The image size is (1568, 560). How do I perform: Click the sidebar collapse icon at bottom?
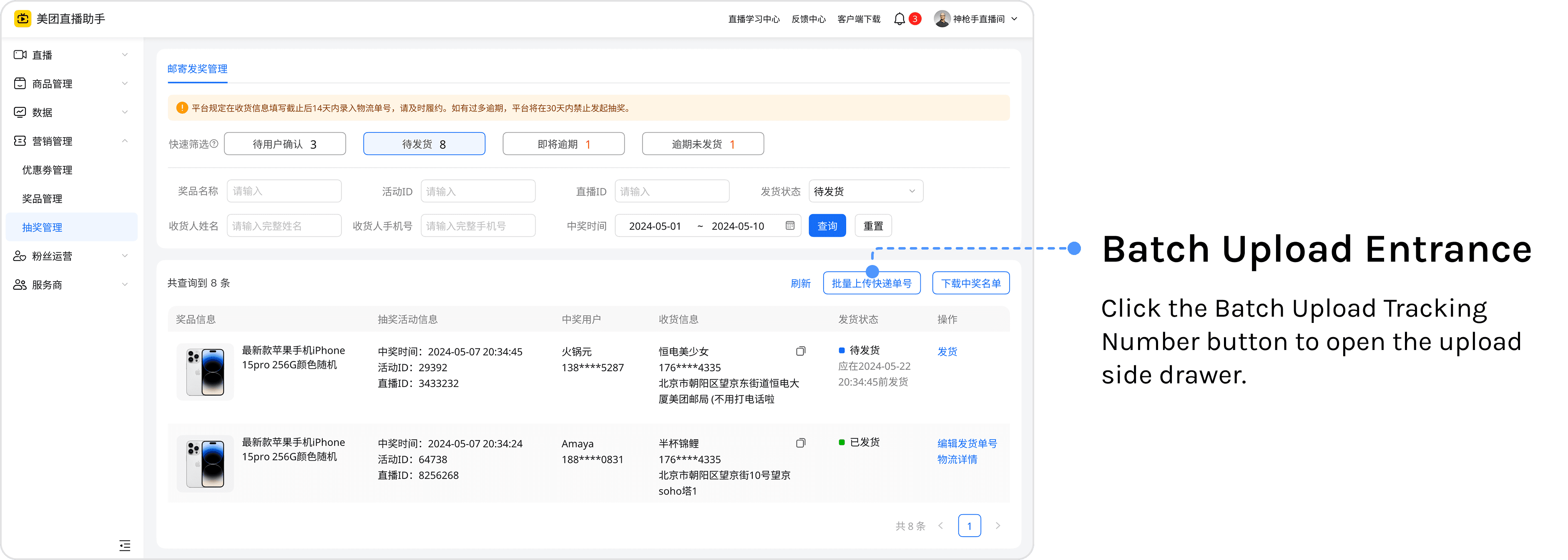coord(125,545)
